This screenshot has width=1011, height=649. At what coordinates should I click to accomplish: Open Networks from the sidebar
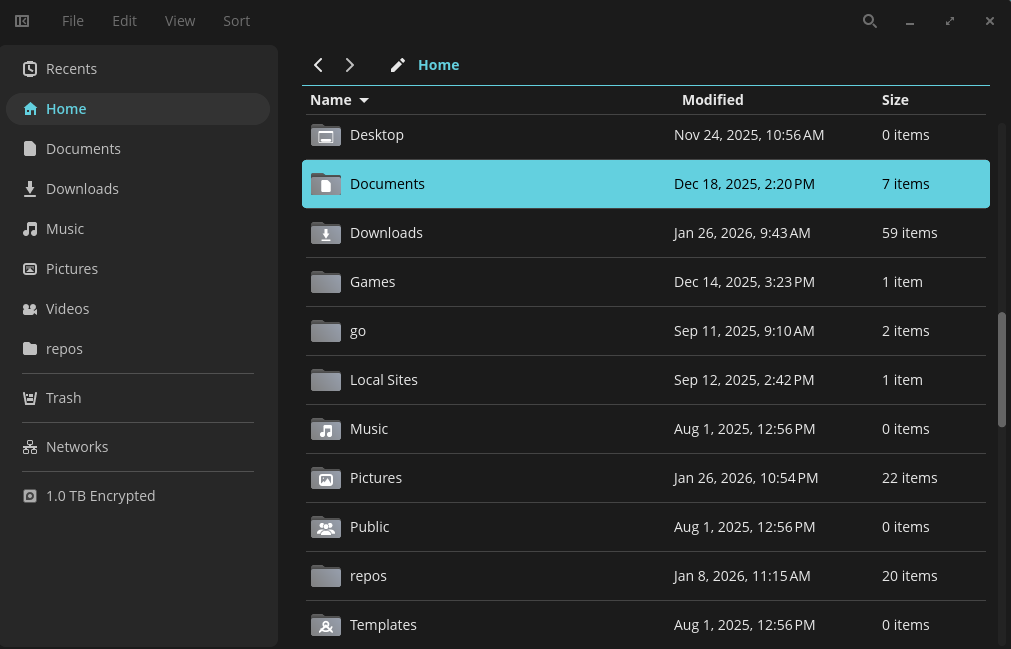pos(76,446)
